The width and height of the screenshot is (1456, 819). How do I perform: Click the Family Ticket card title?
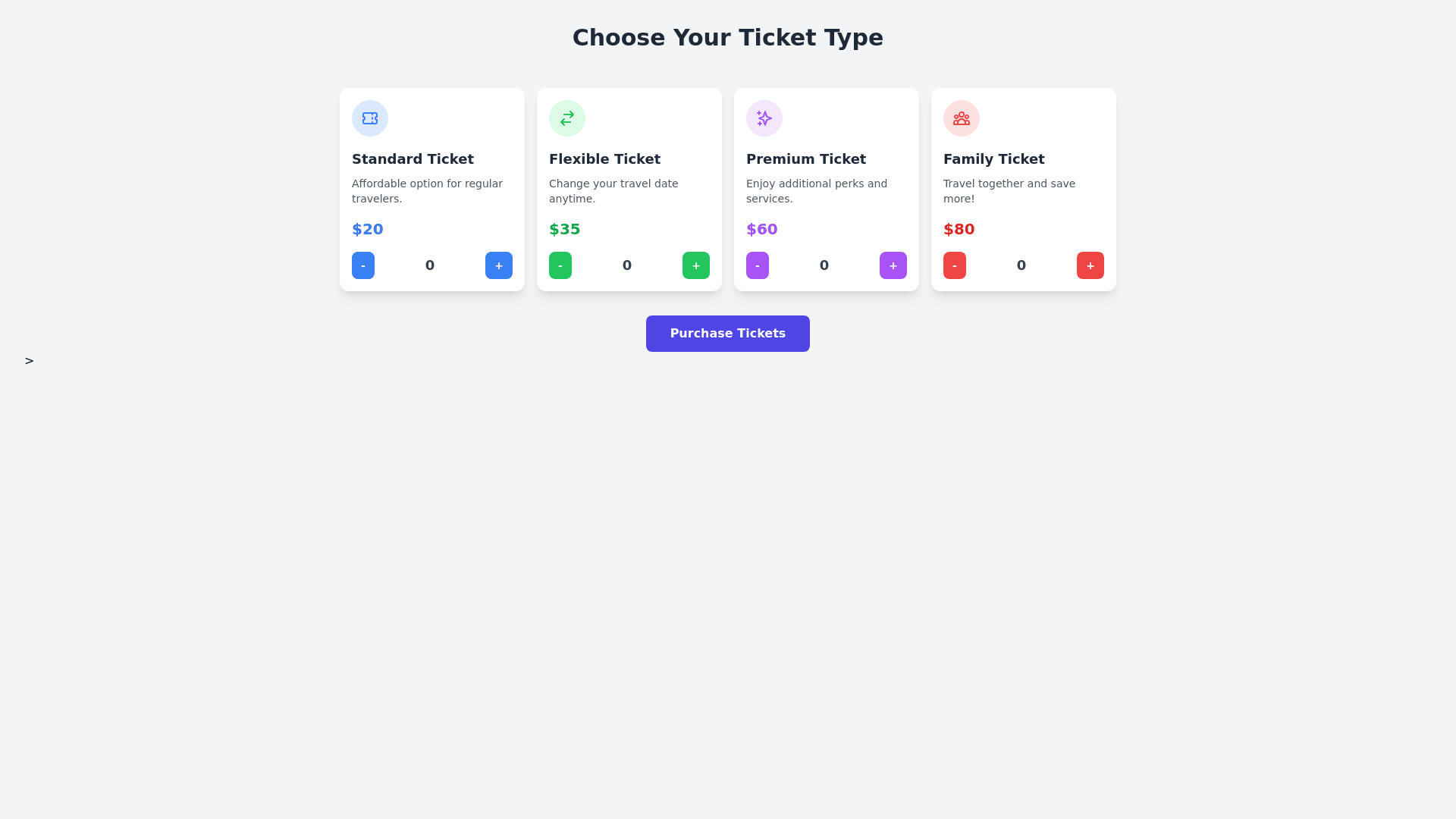pyautogui.click(x=994, y=159)
